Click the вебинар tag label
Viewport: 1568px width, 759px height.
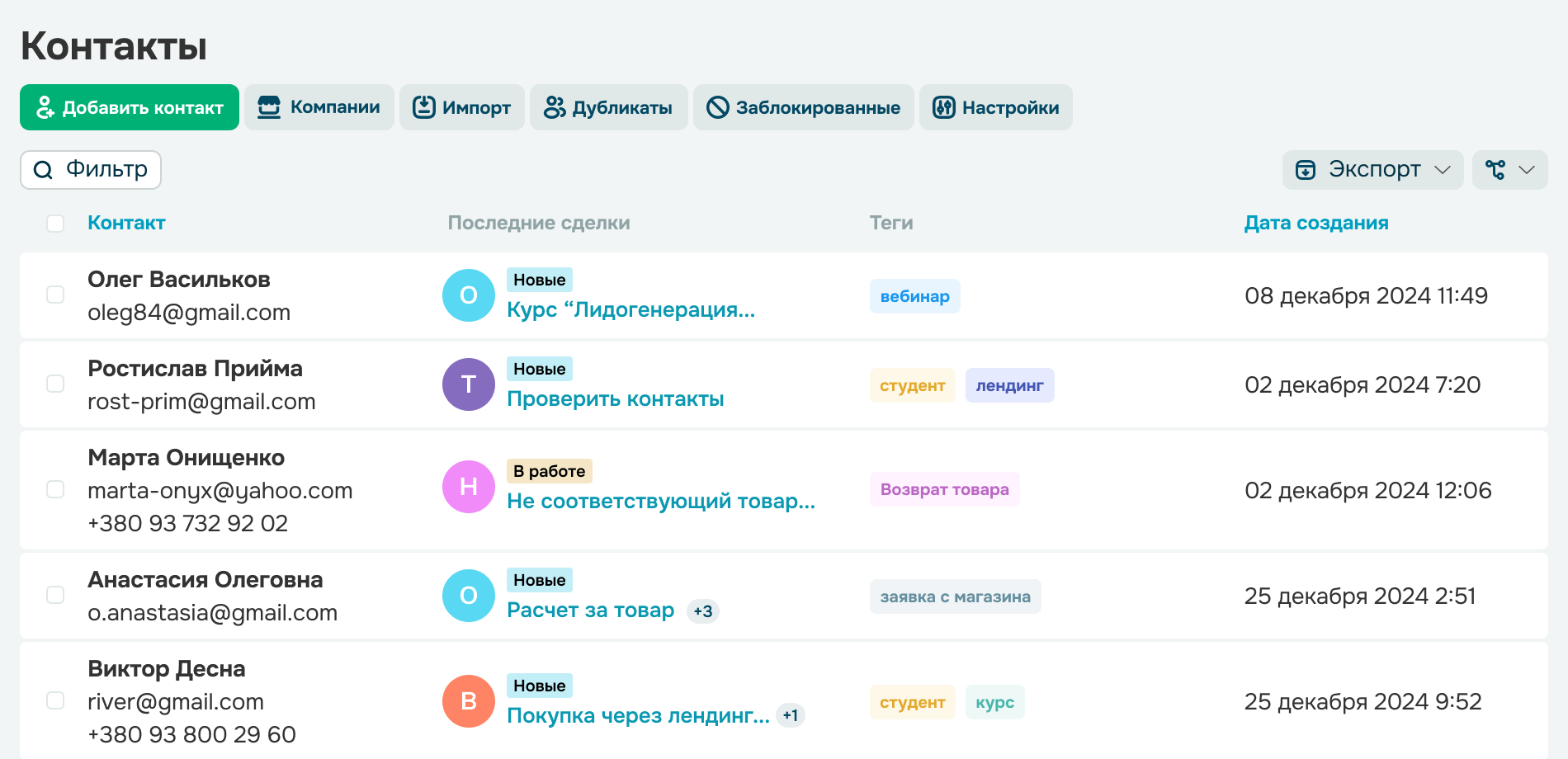click(x=914, y=296)
